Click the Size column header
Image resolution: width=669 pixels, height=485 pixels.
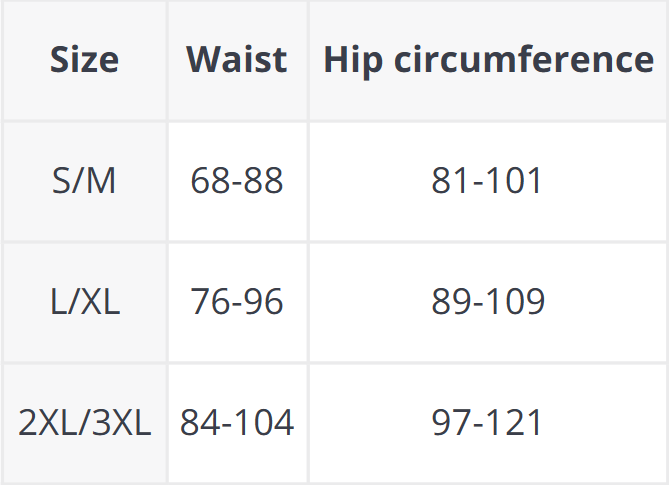coord(84,60)
